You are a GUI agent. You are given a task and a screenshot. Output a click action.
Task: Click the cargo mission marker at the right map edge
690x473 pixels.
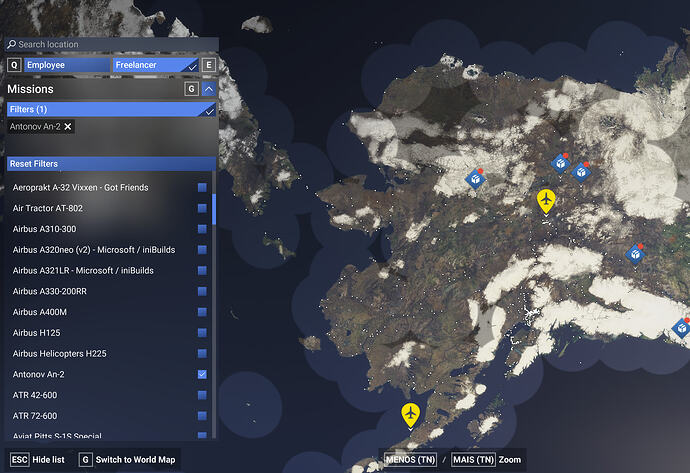682,328
